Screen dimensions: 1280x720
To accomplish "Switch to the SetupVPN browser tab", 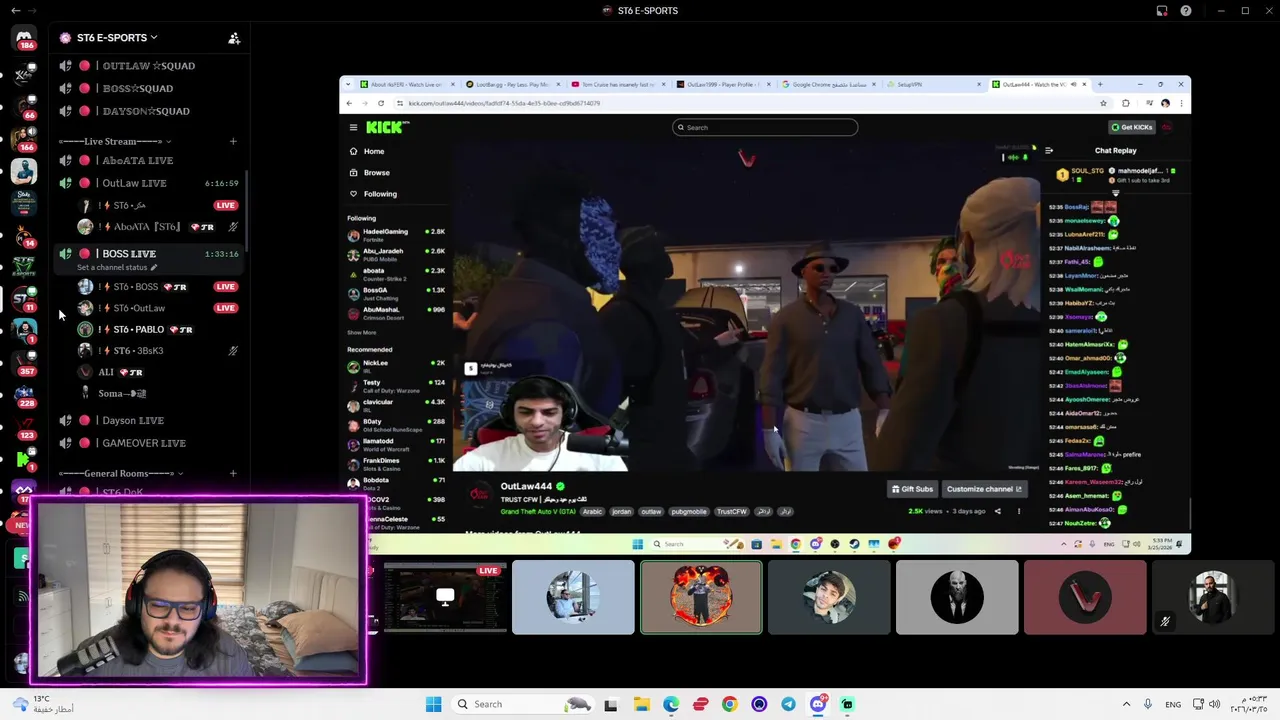I will [933, 85].
